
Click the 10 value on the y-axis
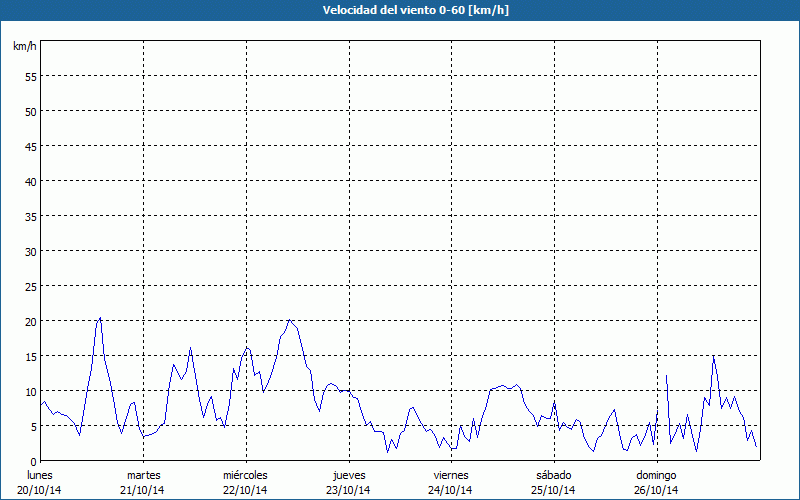[31, 391]
